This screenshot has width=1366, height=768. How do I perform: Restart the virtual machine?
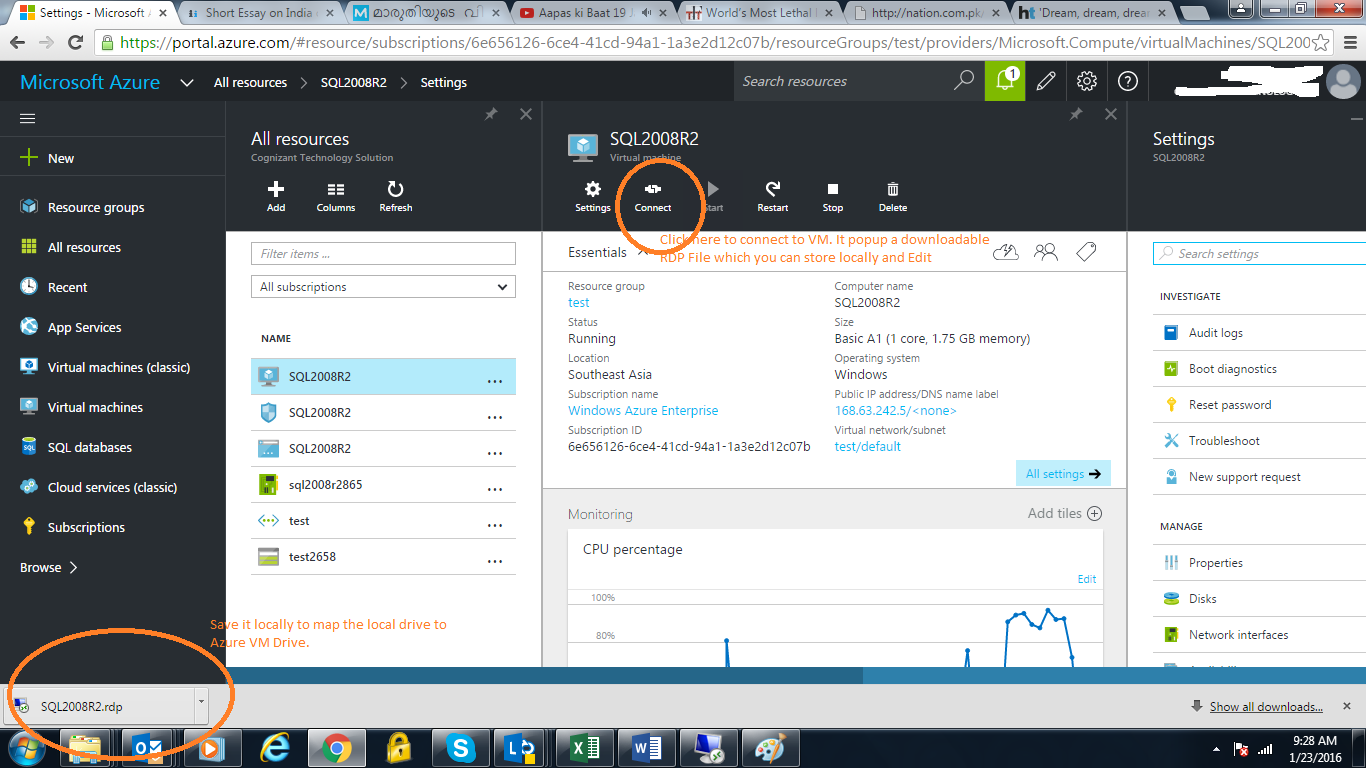click(772, 196)
